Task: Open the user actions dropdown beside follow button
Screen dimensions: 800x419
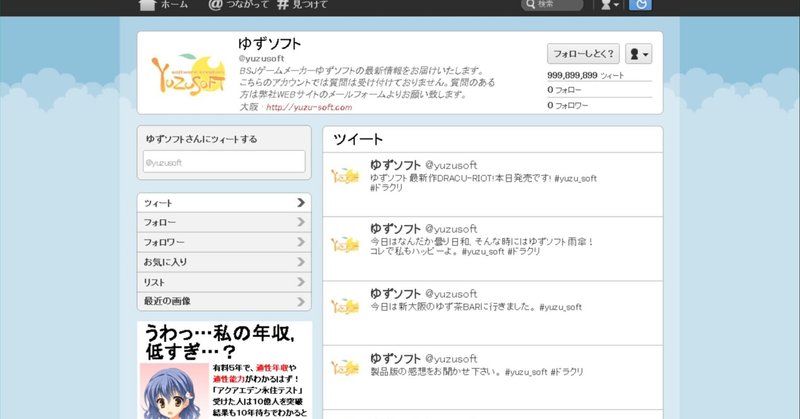Action: 639,54
